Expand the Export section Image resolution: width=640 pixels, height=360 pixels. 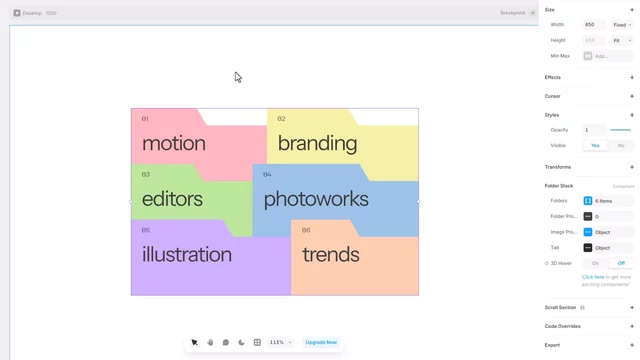[x=632, y=345]
